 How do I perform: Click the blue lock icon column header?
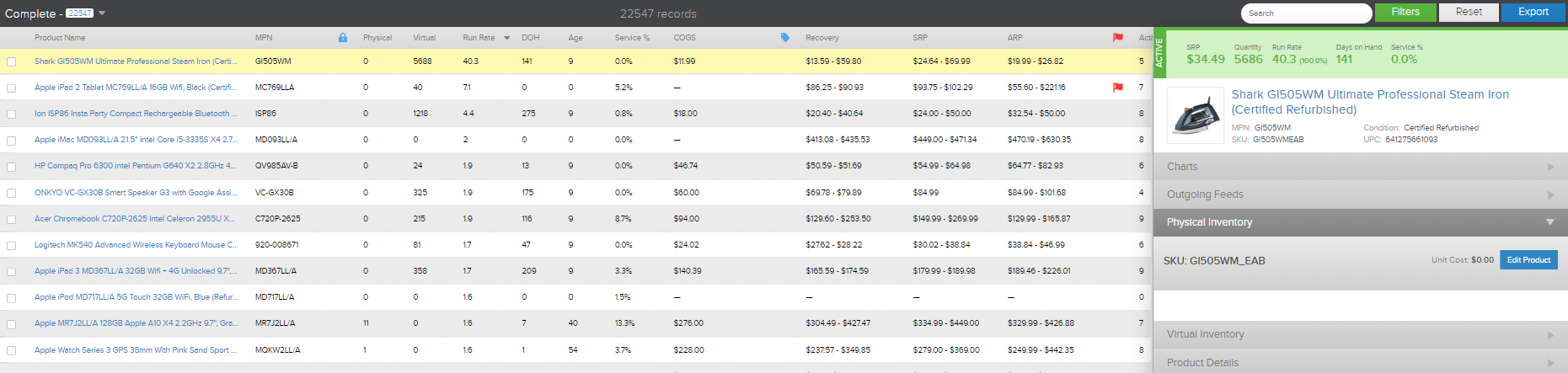pos(343,38)
